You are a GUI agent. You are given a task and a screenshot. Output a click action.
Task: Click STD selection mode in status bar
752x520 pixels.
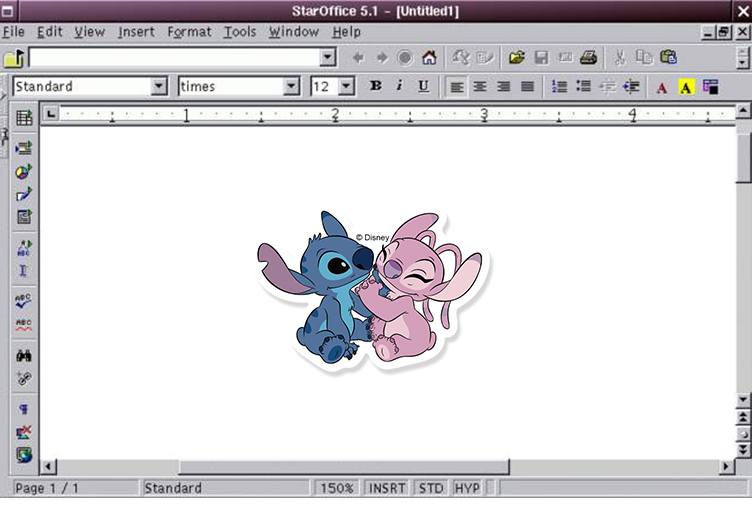pyautogui.click(x=431, y=488)
